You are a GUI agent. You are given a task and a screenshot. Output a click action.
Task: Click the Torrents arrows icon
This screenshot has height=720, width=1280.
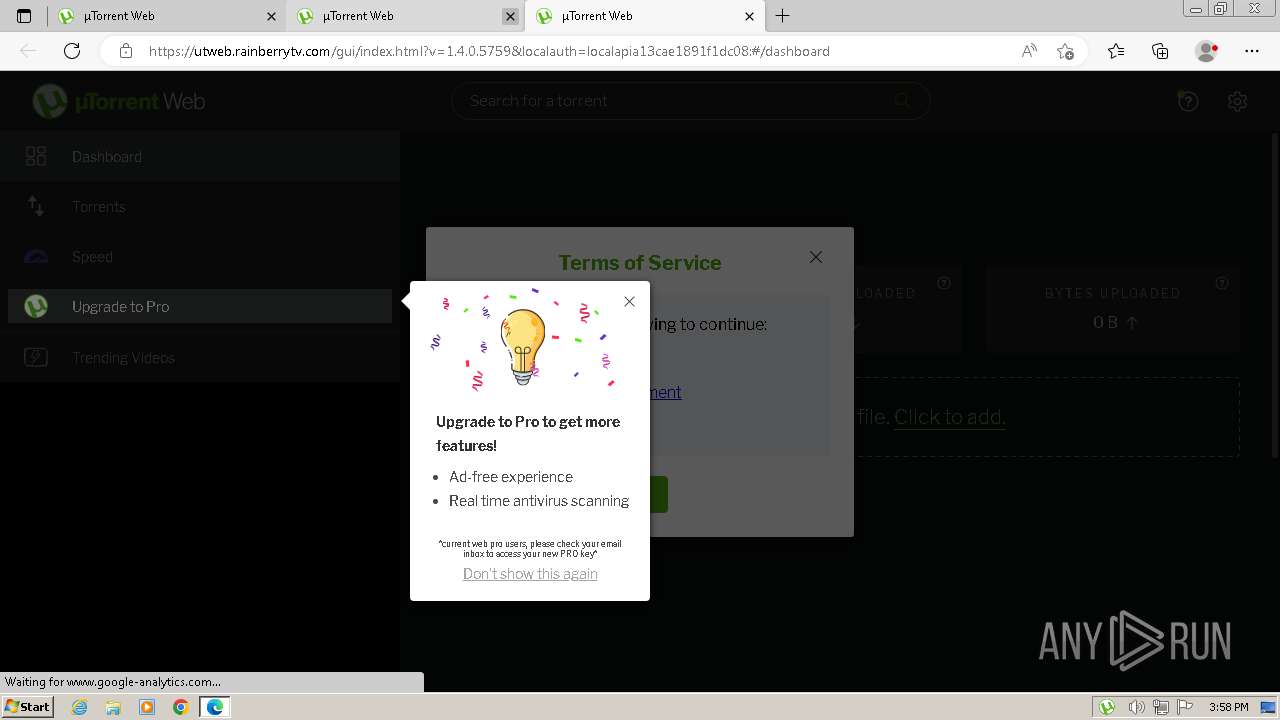tap(36, 206)
